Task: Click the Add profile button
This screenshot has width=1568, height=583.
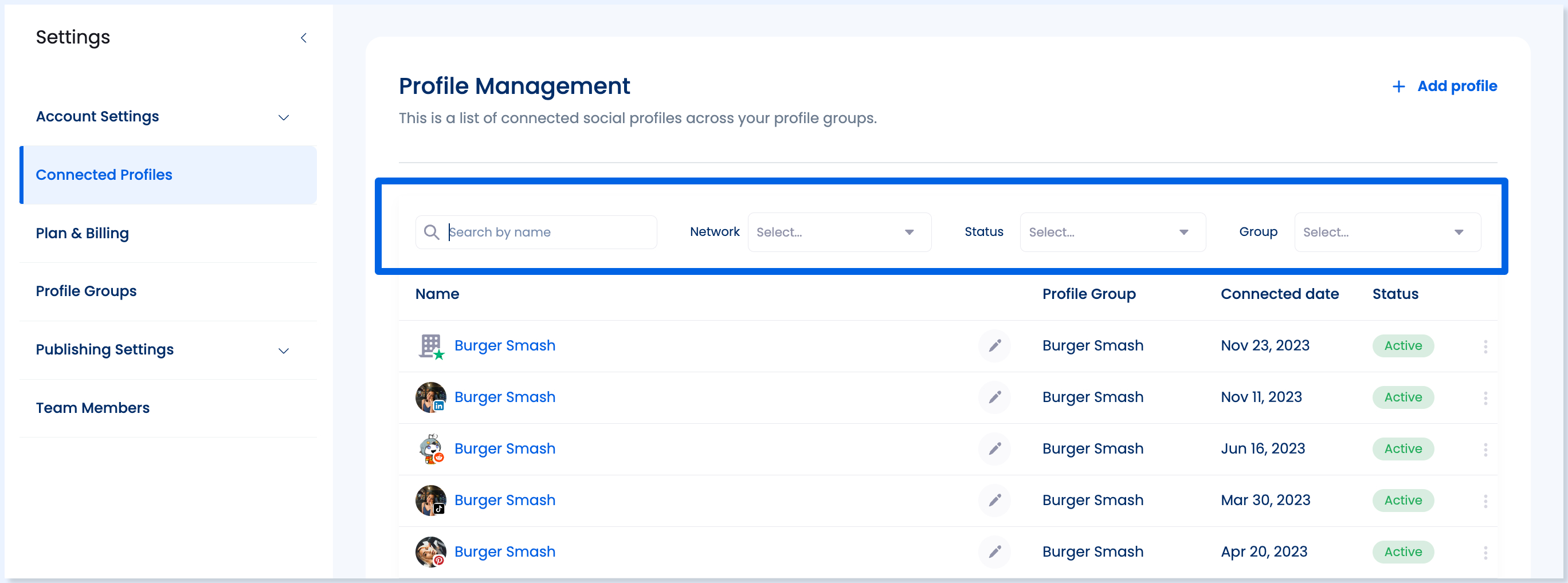Action: coord(1444,86)
